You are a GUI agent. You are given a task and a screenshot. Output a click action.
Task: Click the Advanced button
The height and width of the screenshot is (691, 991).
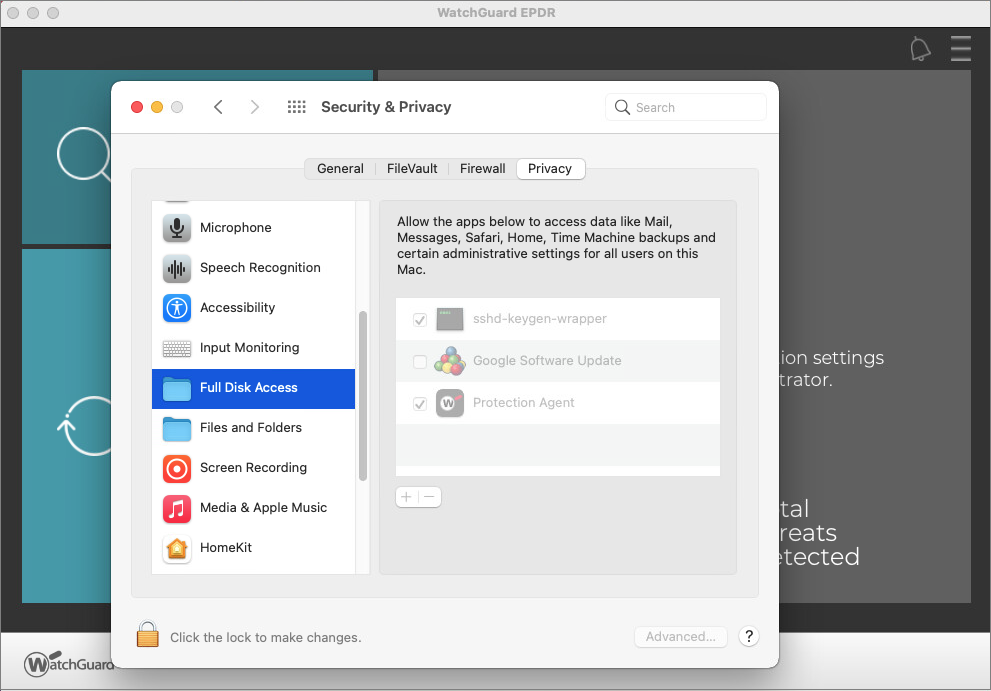point(680,636)
